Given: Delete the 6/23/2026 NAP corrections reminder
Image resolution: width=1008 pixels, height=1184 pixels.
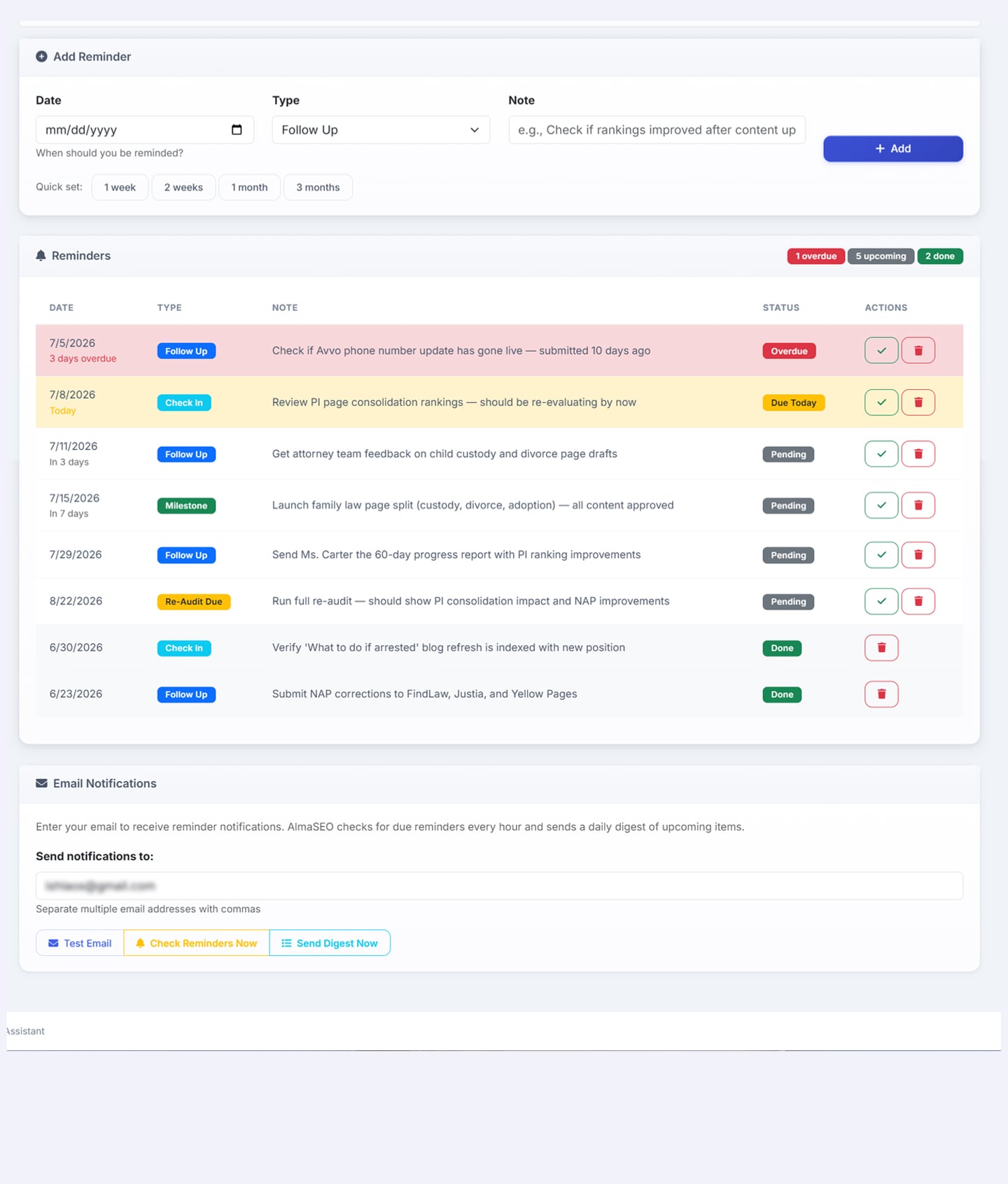Looking at the screenshot, I should coord(881,694).
